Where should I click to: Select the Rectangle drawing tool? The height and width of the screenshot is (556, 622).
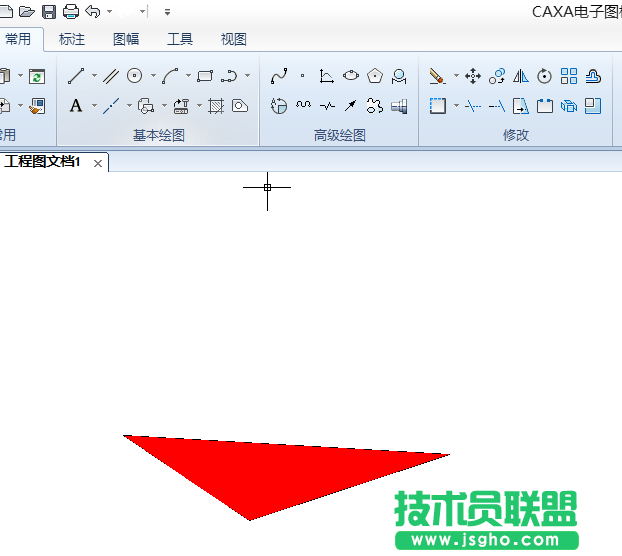(205, 76)
